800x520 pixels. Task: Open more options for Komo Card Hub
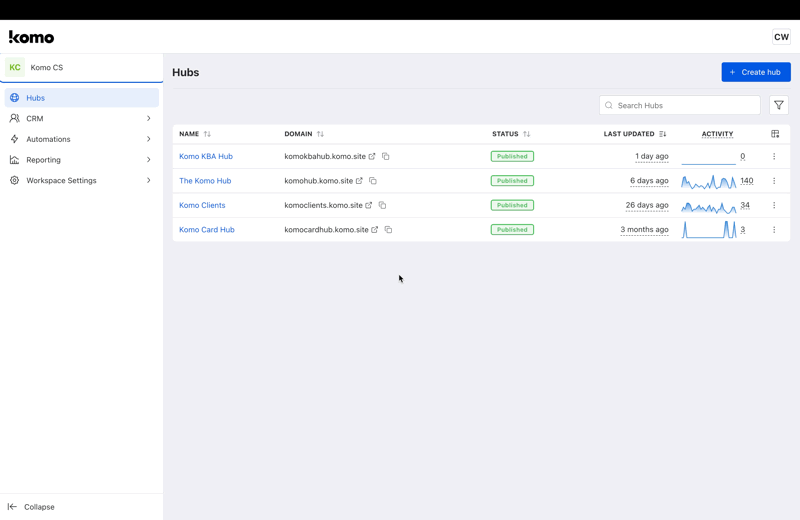point(774,230)
